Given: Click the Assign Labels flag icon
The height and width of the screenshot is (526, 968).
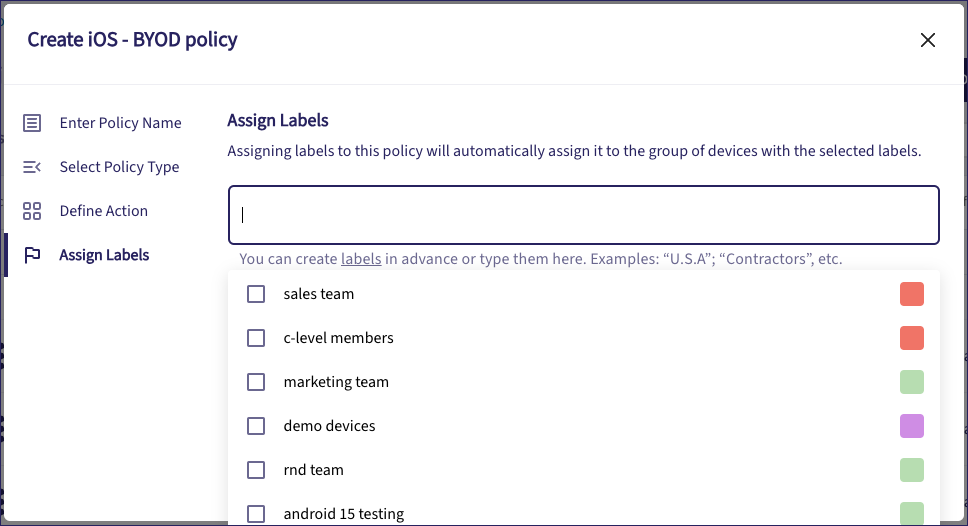Looking at the screenshot, I should coord(32,255).
